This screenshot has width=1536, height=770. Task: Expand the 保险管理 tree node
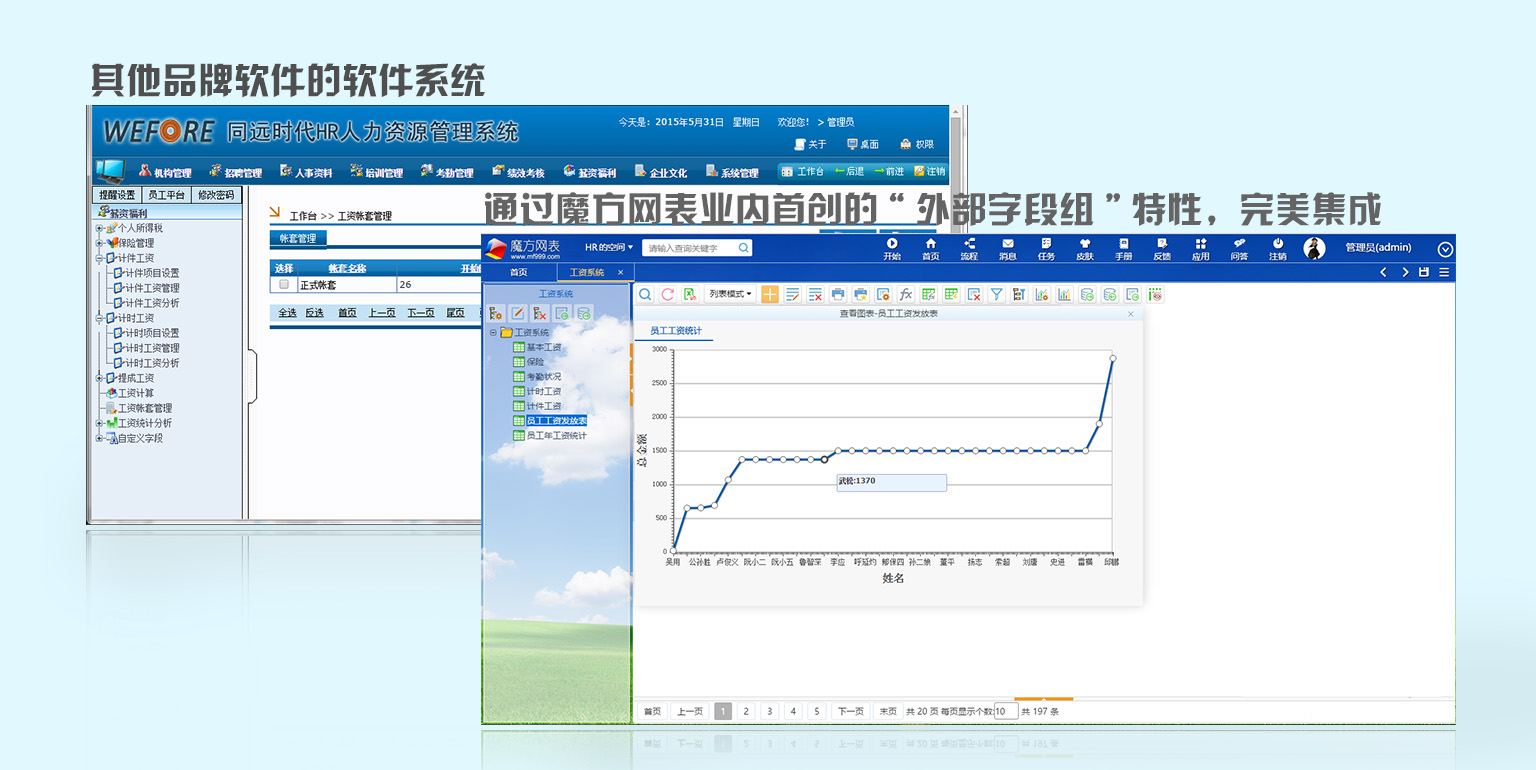pos(99,243)
